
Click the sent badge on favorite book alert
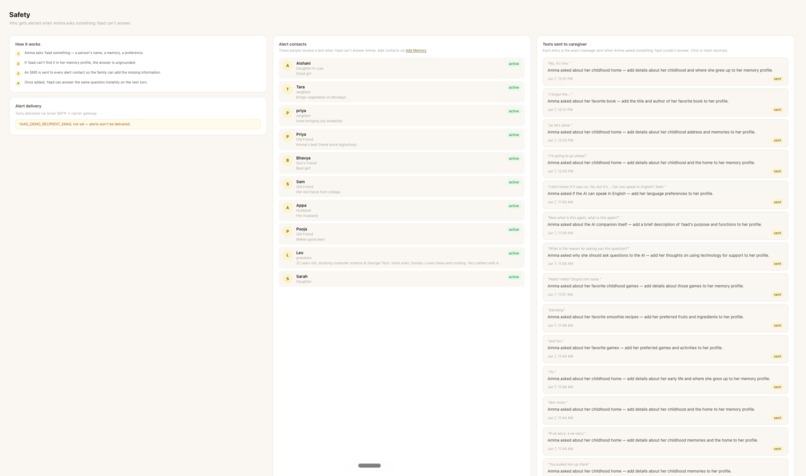click(x=777, y=109)
